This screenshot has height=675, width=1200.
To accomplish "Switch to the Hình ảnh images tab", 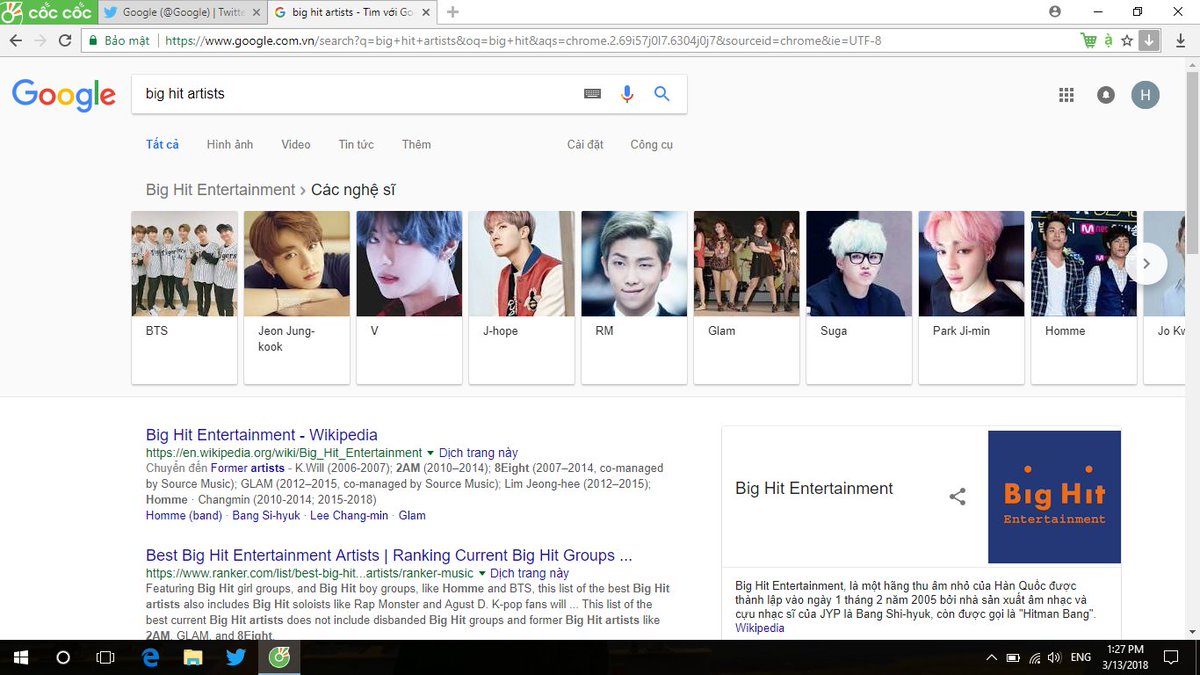I will 230,144.
